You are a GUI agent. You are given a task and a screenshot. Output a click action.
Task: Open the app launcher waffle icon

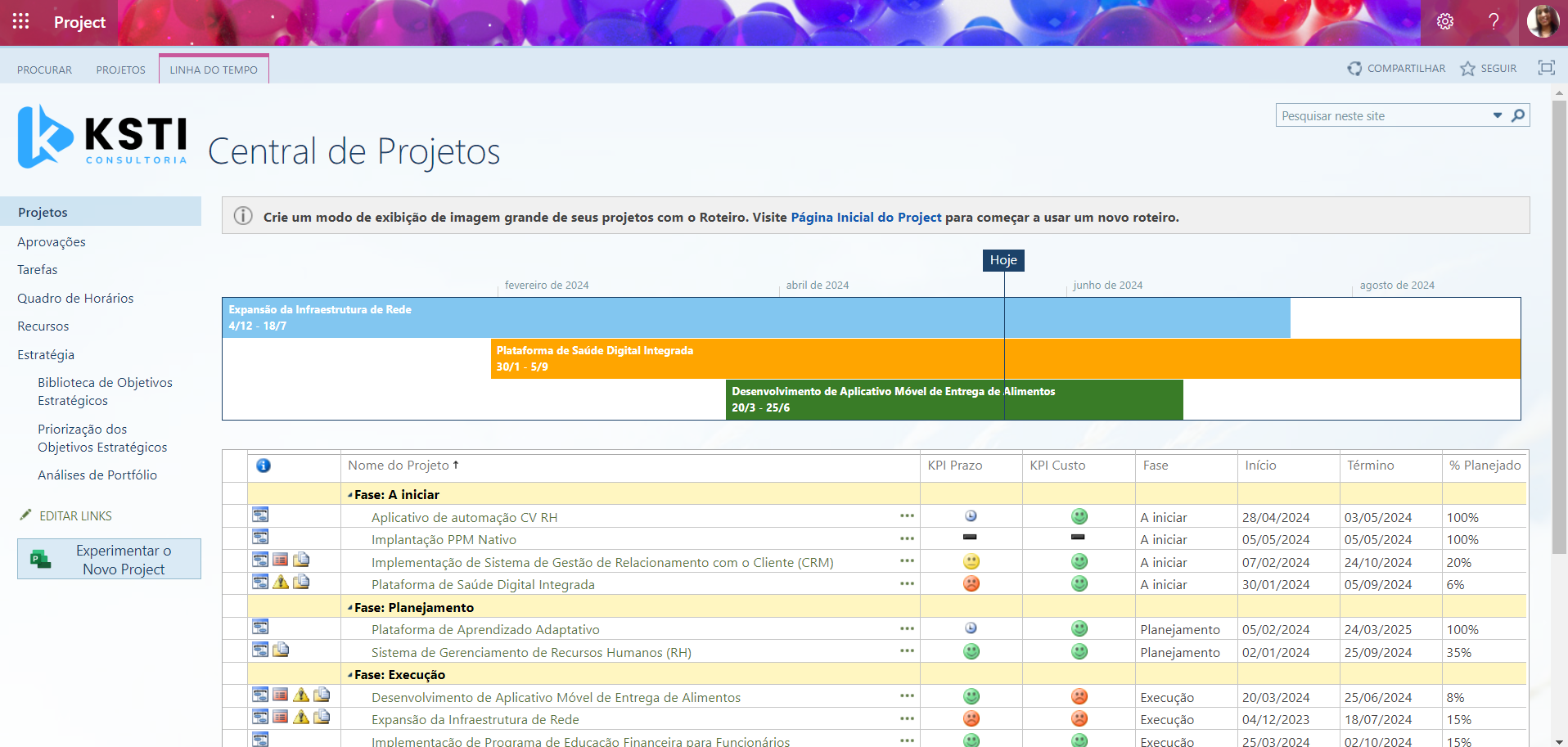coord(21,21)
